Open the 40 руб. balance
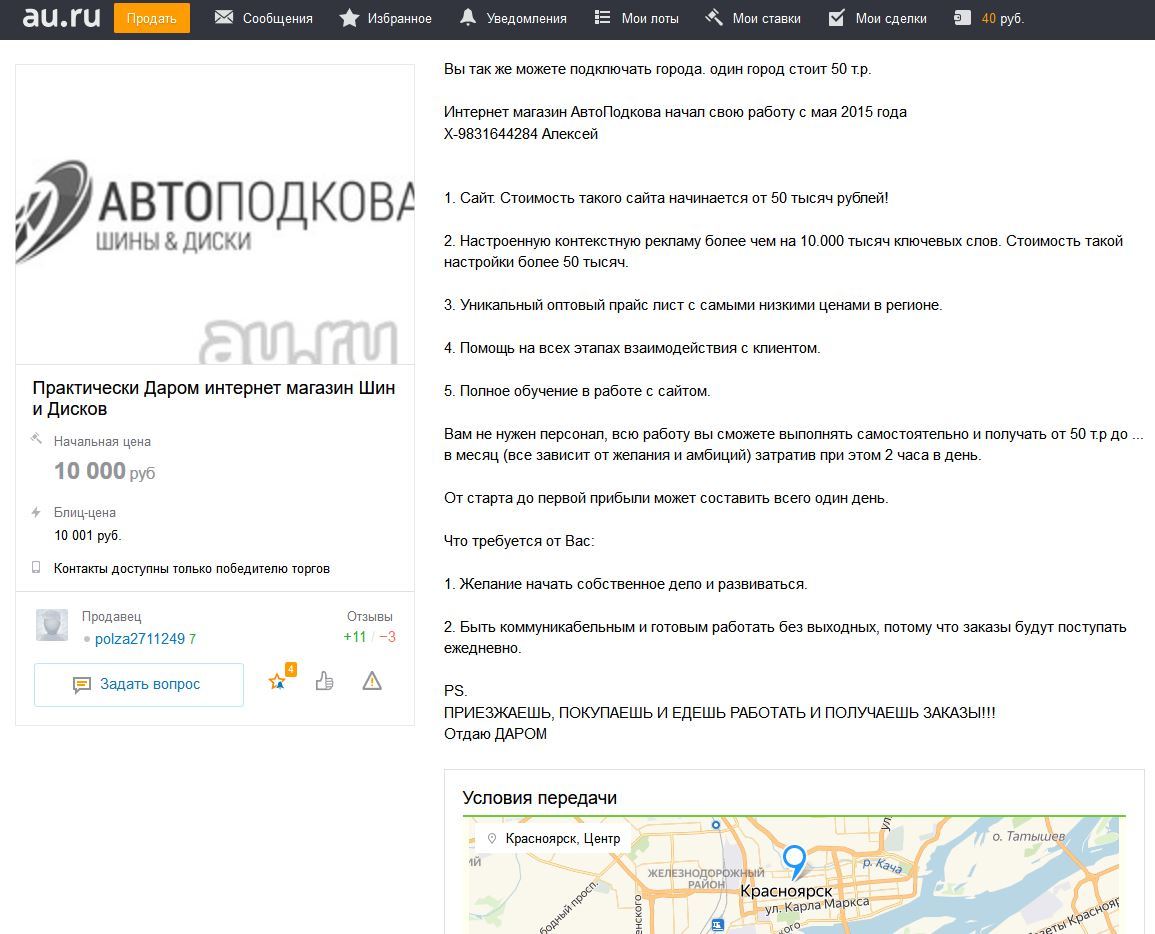 coord(1003,18)
